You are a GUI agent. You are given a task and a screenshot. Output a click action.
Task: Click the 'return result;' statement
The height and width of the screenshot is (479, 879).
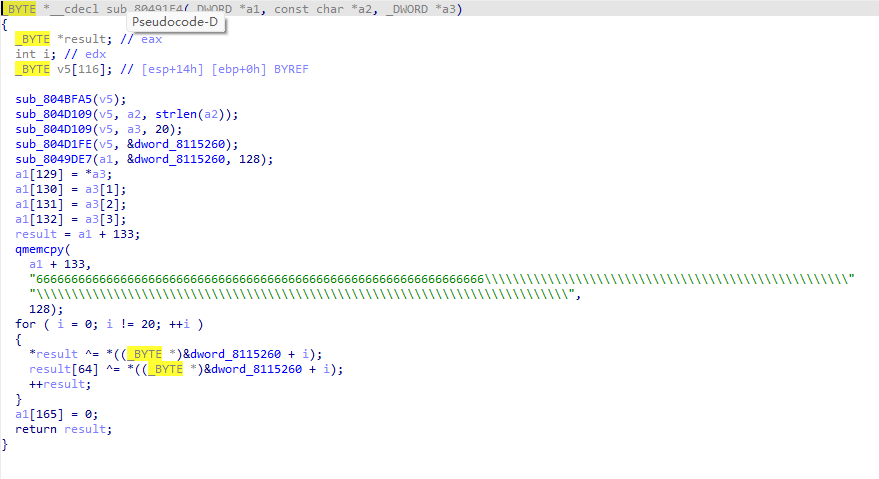click(64, 430)
